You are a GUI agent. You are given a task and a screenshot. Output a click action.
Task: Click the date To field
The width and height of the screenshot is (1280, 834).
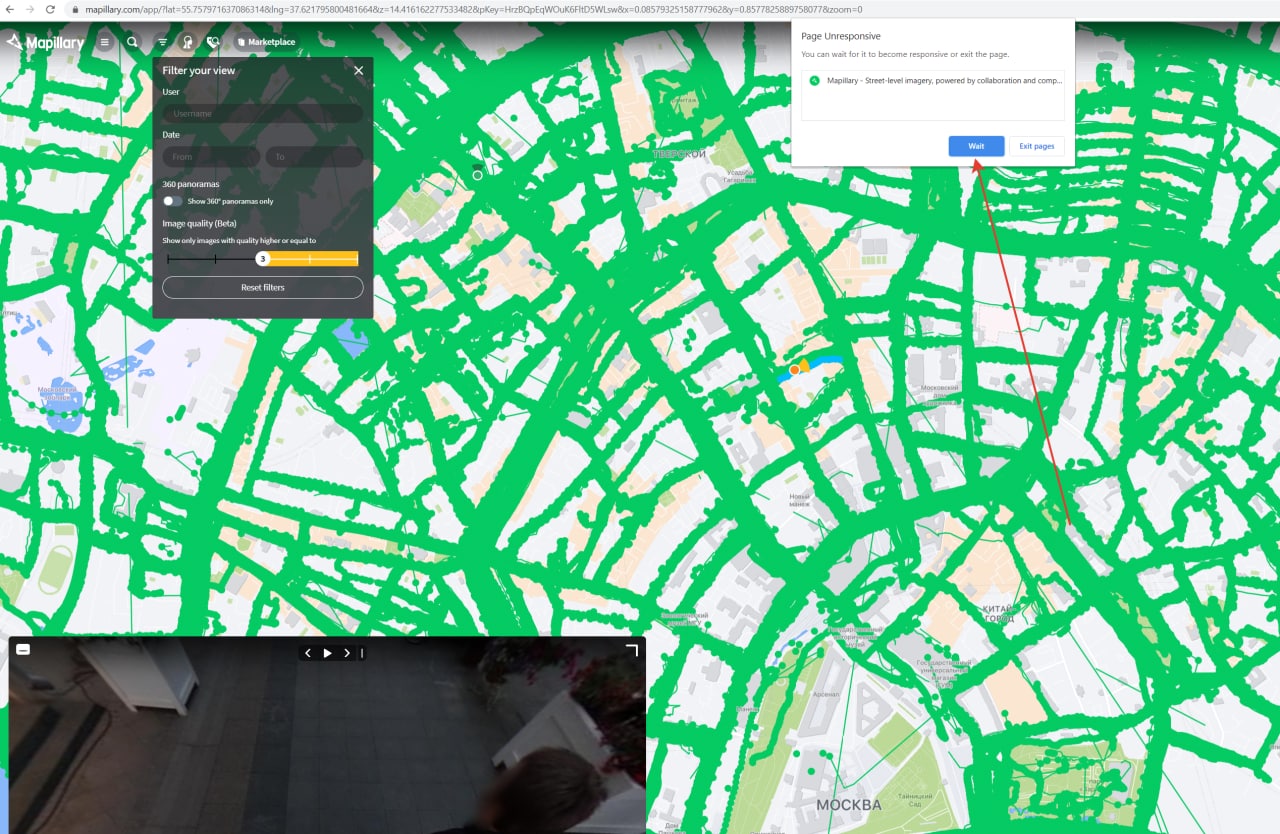[314, 157]
